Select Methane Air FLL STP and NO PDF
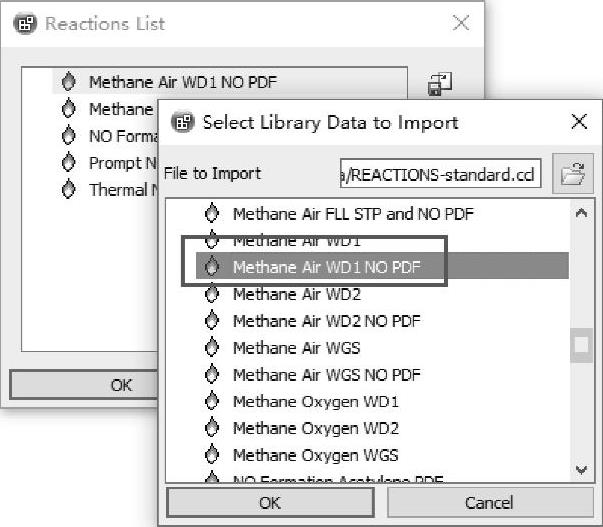This screenshot has height=527, width=603. 353,213
